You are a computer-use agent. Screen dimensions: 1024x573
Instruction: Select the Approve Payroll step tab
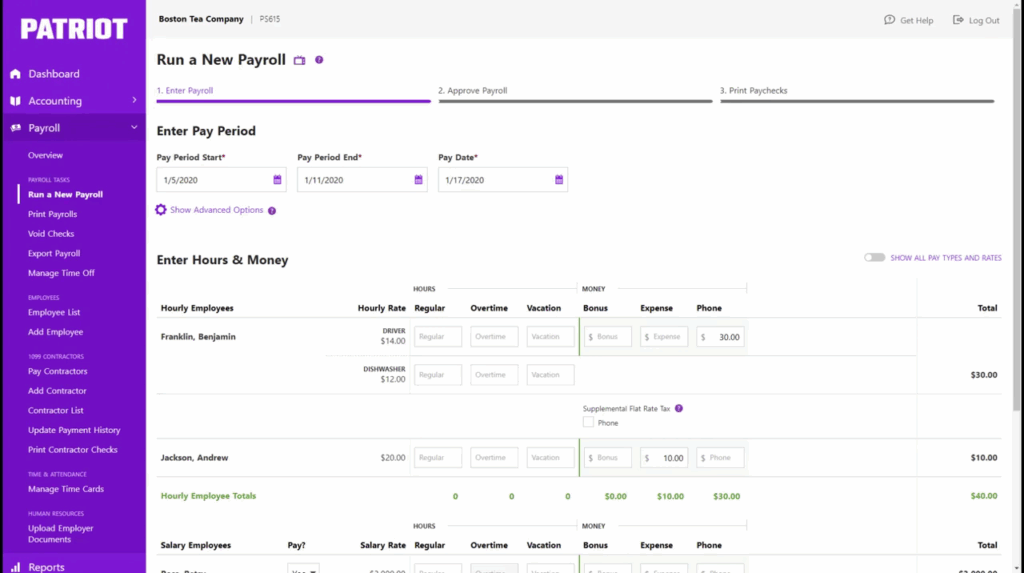coord(473,91)
